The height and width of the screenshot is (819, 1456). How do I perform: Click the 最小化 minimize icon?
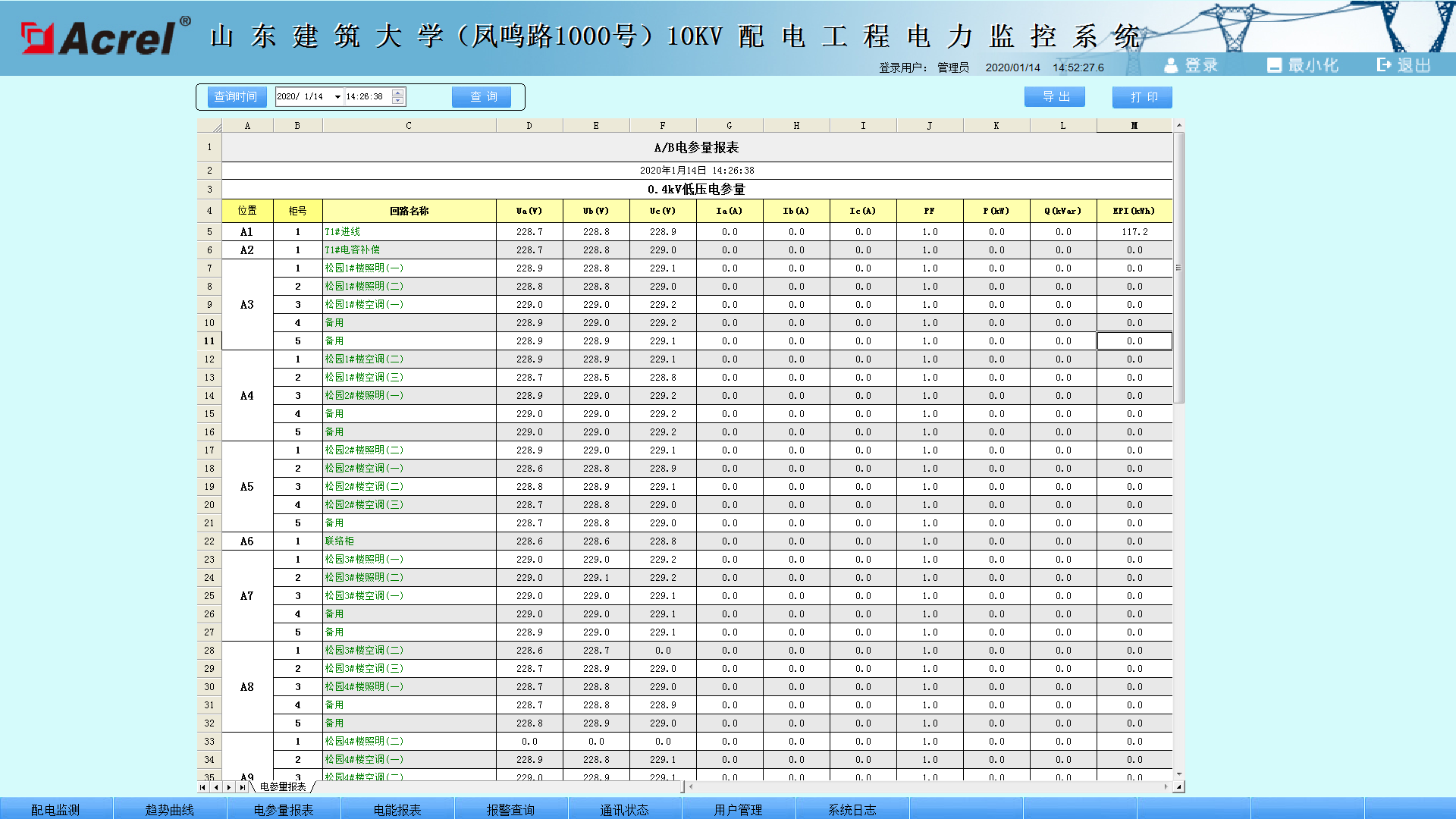click(x=1274, y=66)
